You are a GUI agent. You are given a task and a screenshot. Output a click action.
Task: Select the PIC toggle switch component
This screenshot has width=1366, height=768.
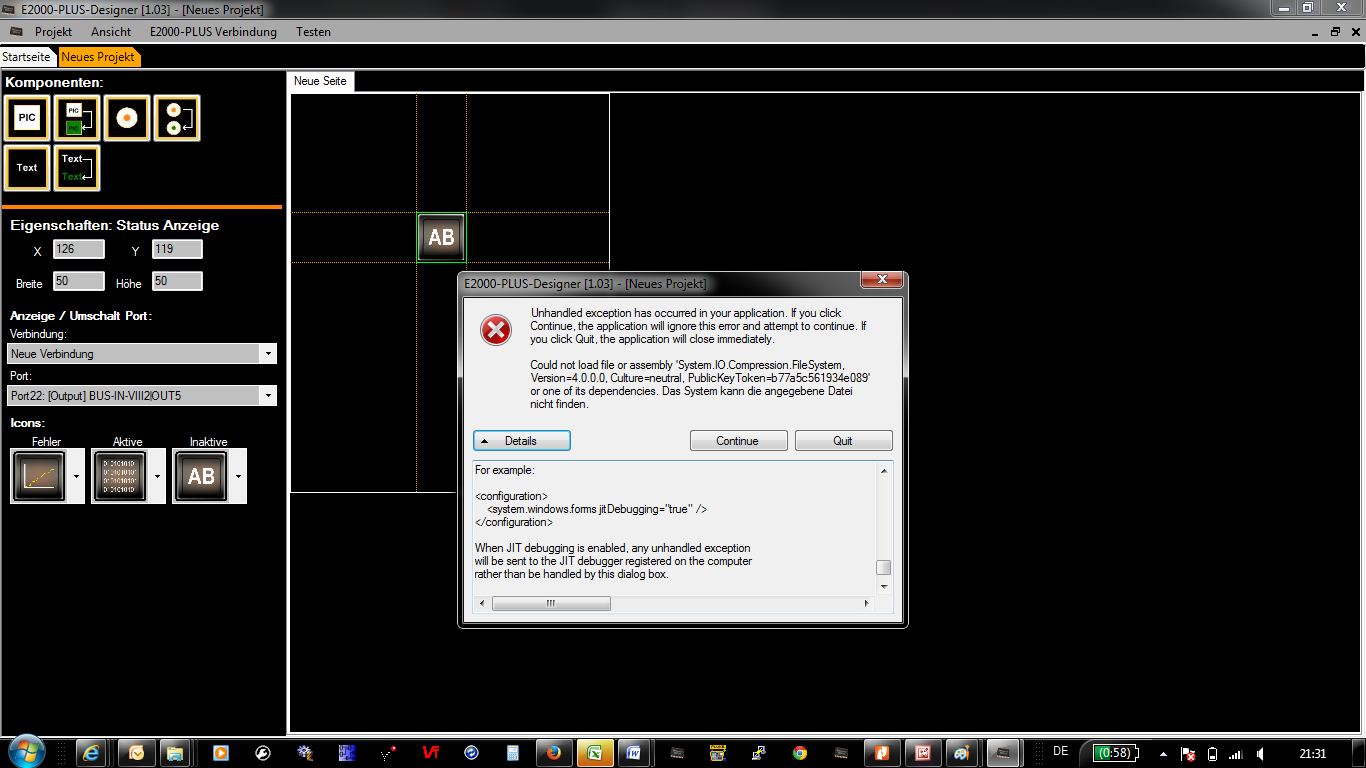[x=77, y=118]
